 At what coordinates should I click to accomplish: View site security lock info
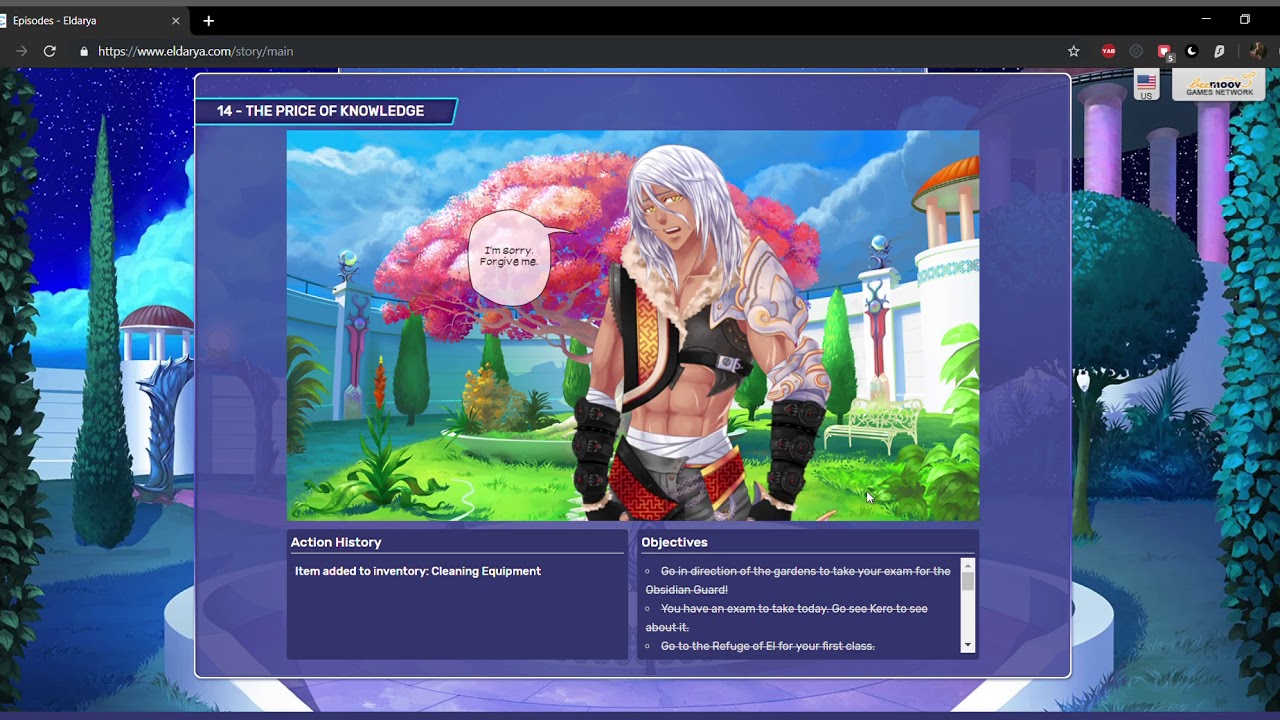coord(84,51)
